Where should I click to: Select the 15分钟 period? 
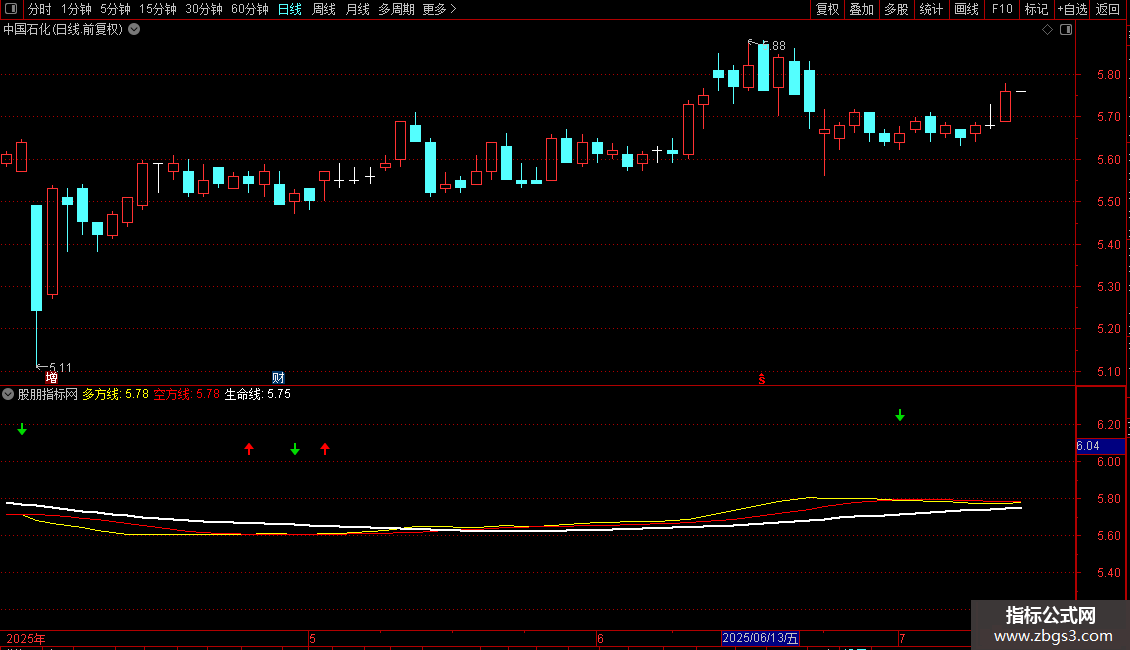coord(158,9)
